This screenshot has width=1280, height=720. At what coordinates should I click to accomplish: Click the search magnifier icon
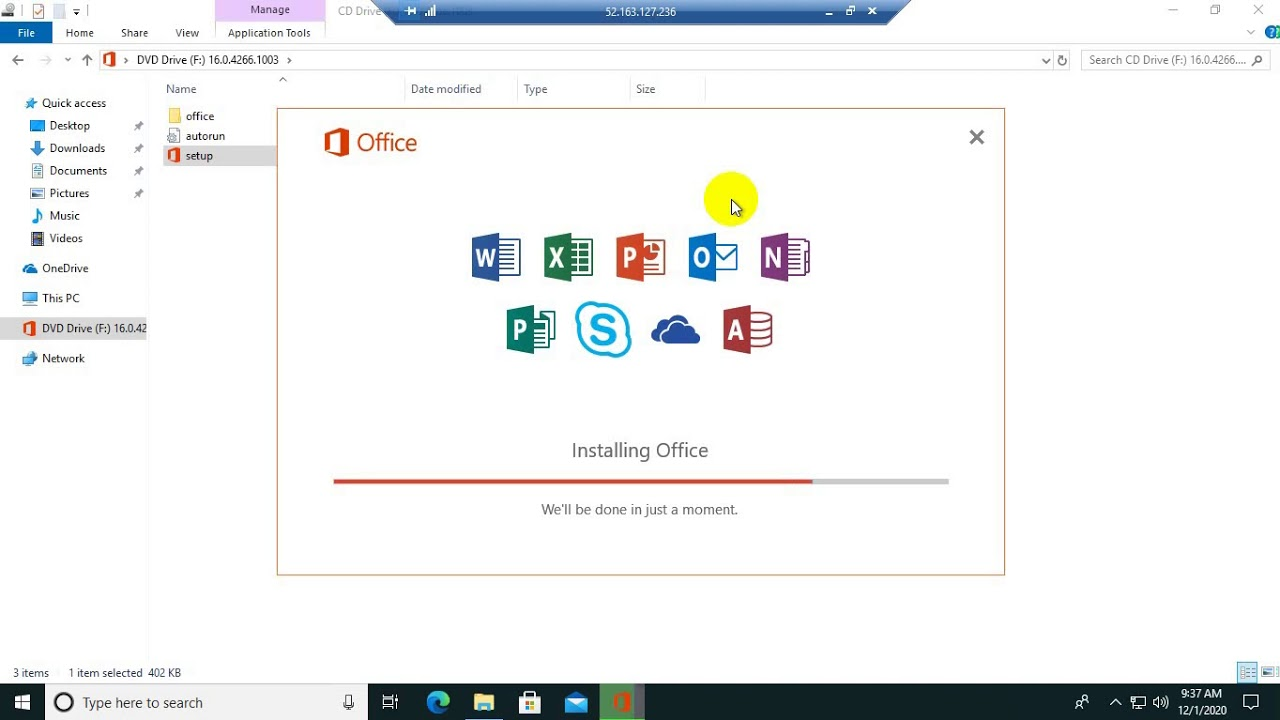point(1258,60)
